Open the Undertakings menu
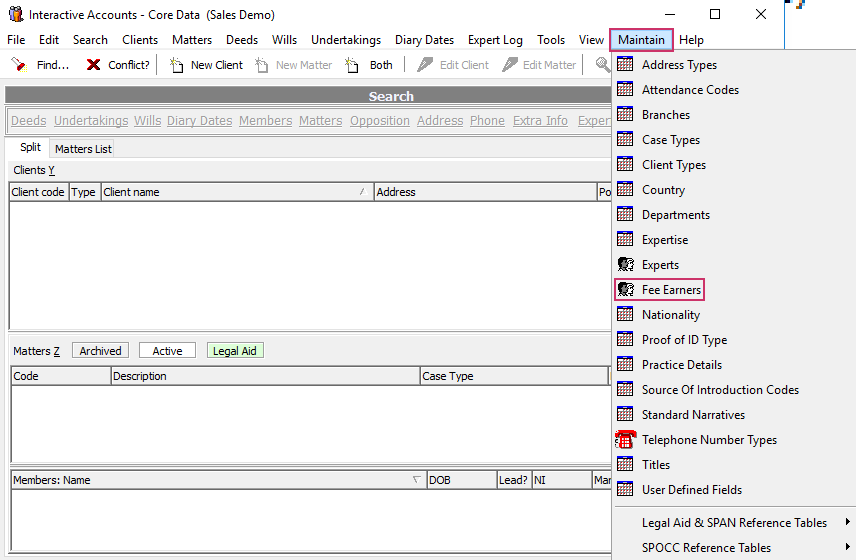 coord(346,40)
